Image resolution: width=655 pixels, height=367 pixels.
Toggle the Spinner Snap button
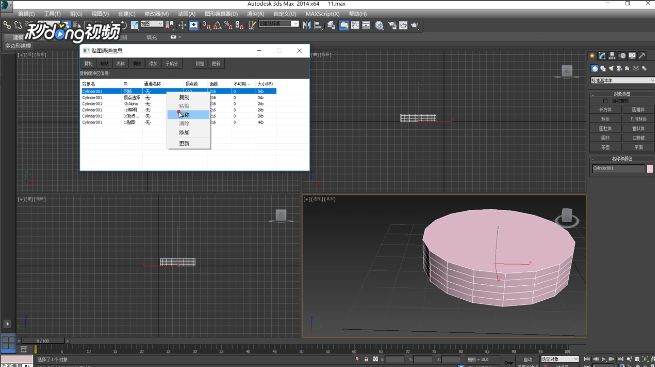click(x=239, y=25)
